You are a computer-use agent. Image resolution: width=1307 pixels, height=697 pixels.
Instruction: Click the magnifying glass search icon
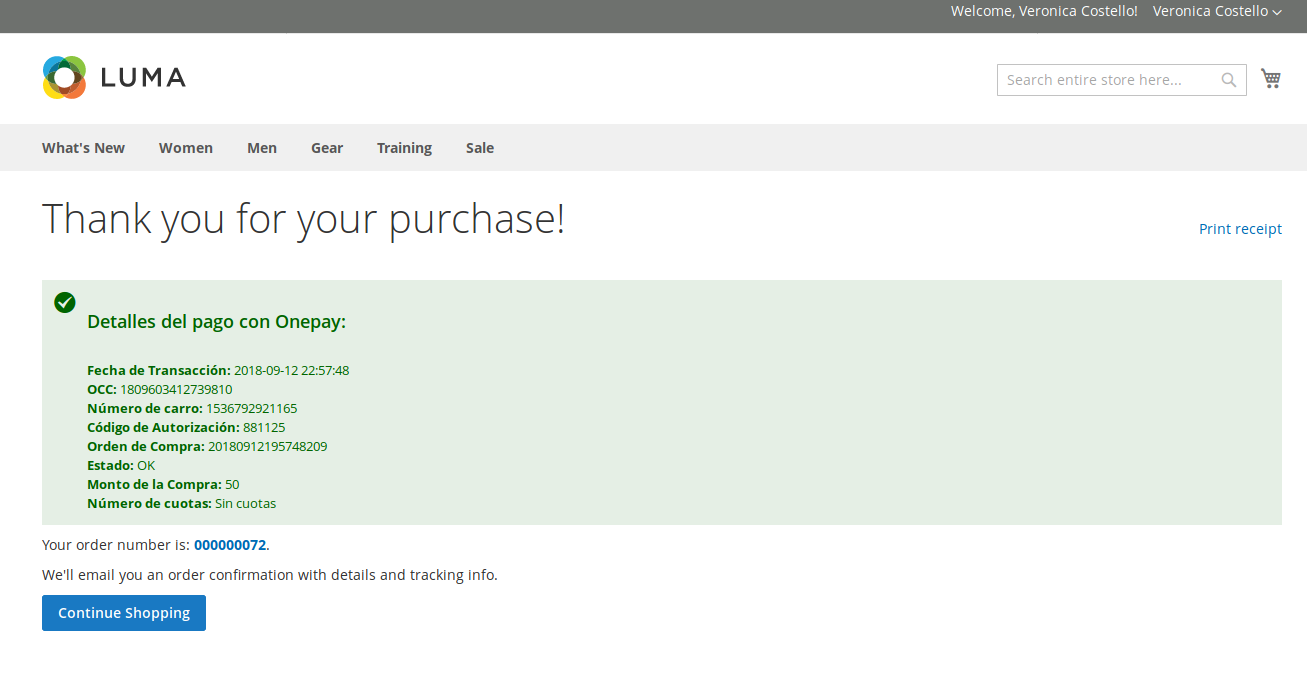pos(1229,80)
